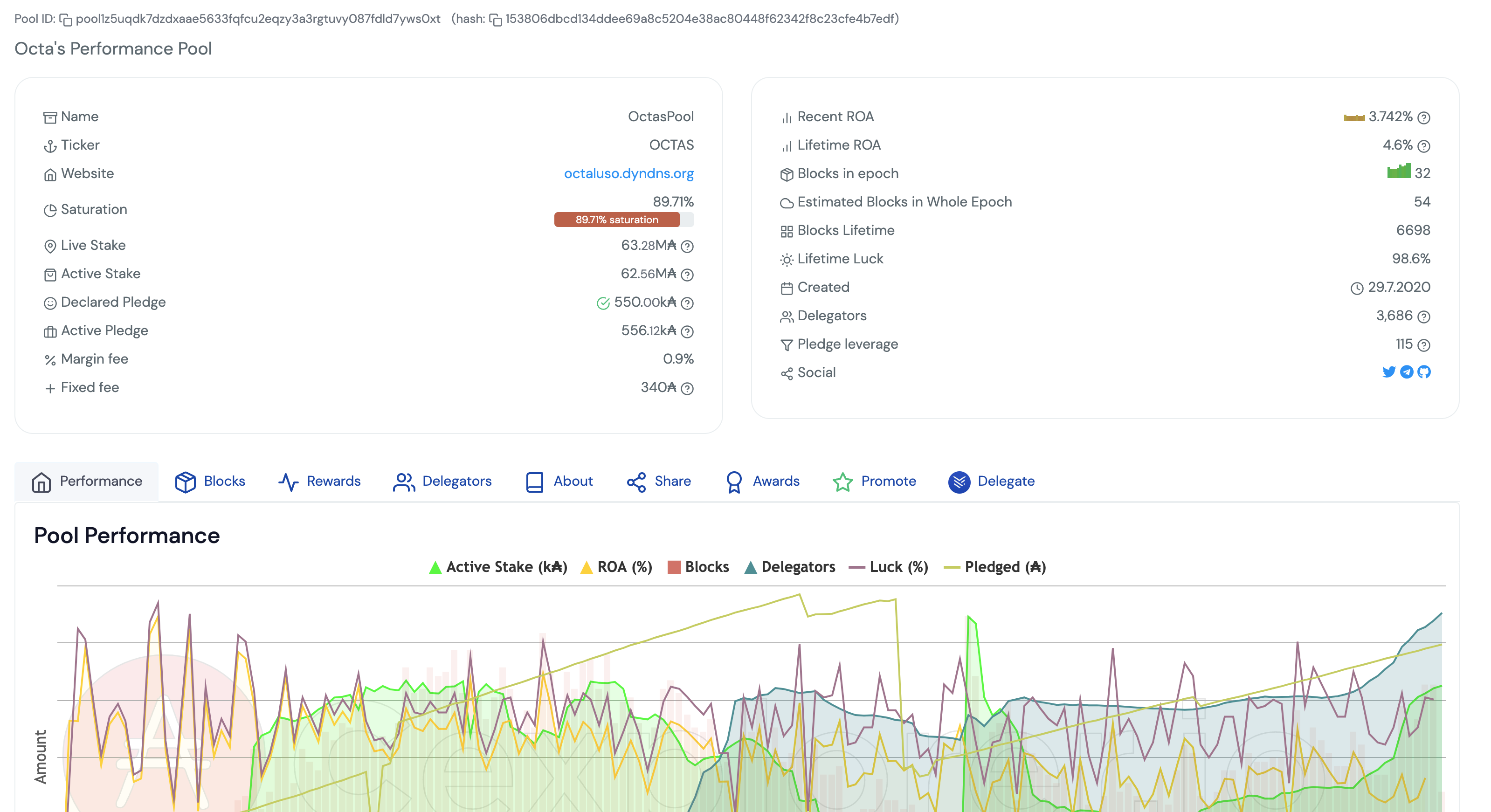Open the Rewards tab
The width and height of the screenshot is (1491, 812).
[x=319, y=481]
